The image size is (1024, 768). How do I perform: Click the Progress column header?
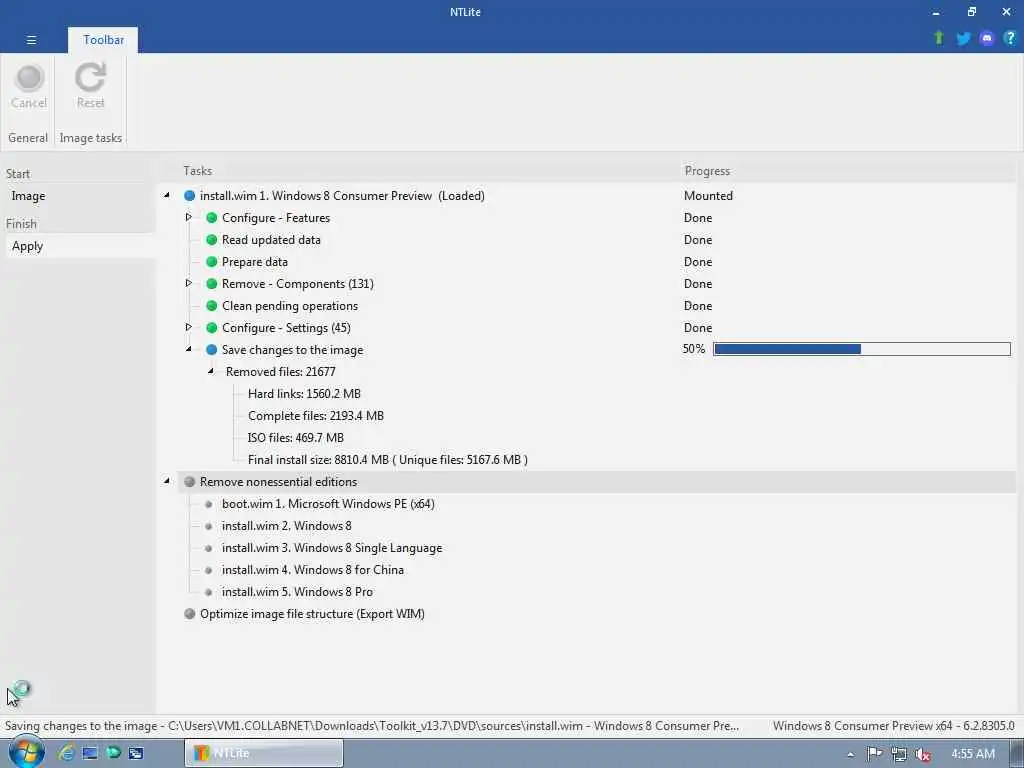707,170
